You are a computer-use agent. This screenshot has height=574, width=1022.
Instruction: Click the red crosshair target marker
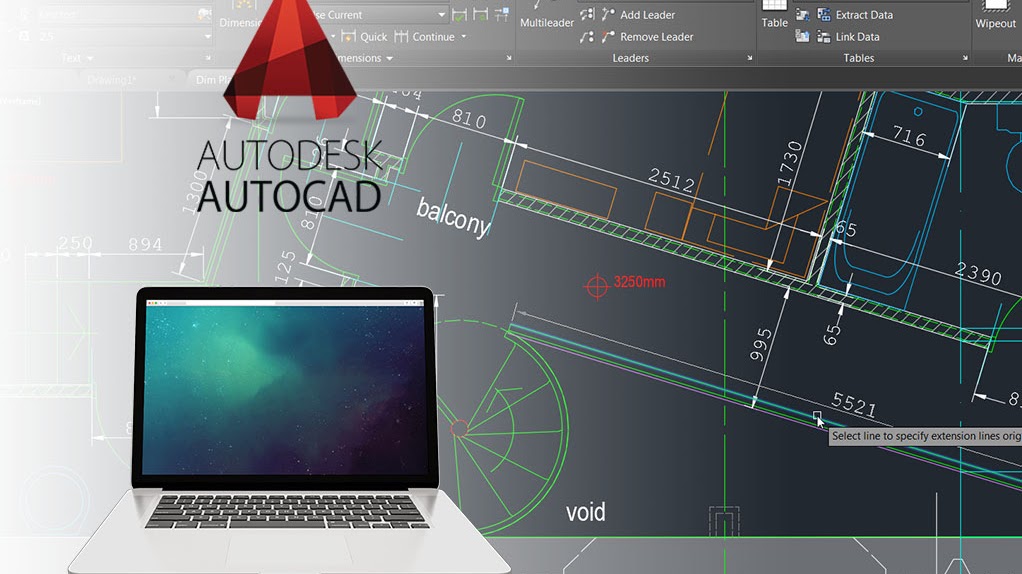point(596,285)
